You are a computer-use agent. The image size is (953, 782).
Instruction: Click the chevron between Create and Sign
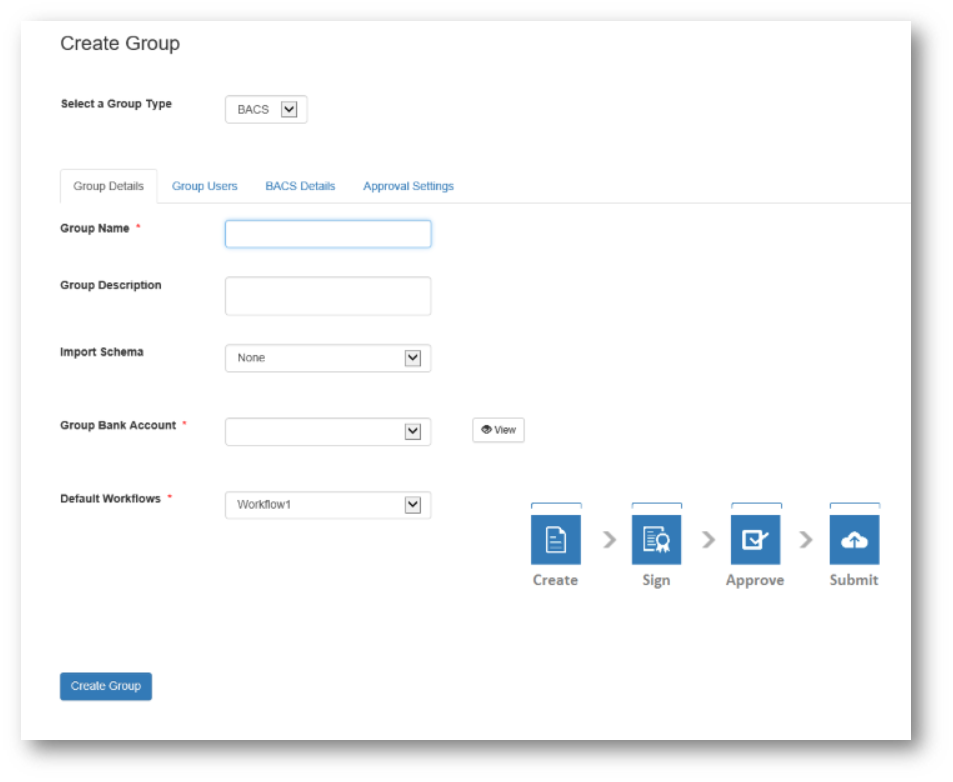pyautogui.click(x=609, y=540)
